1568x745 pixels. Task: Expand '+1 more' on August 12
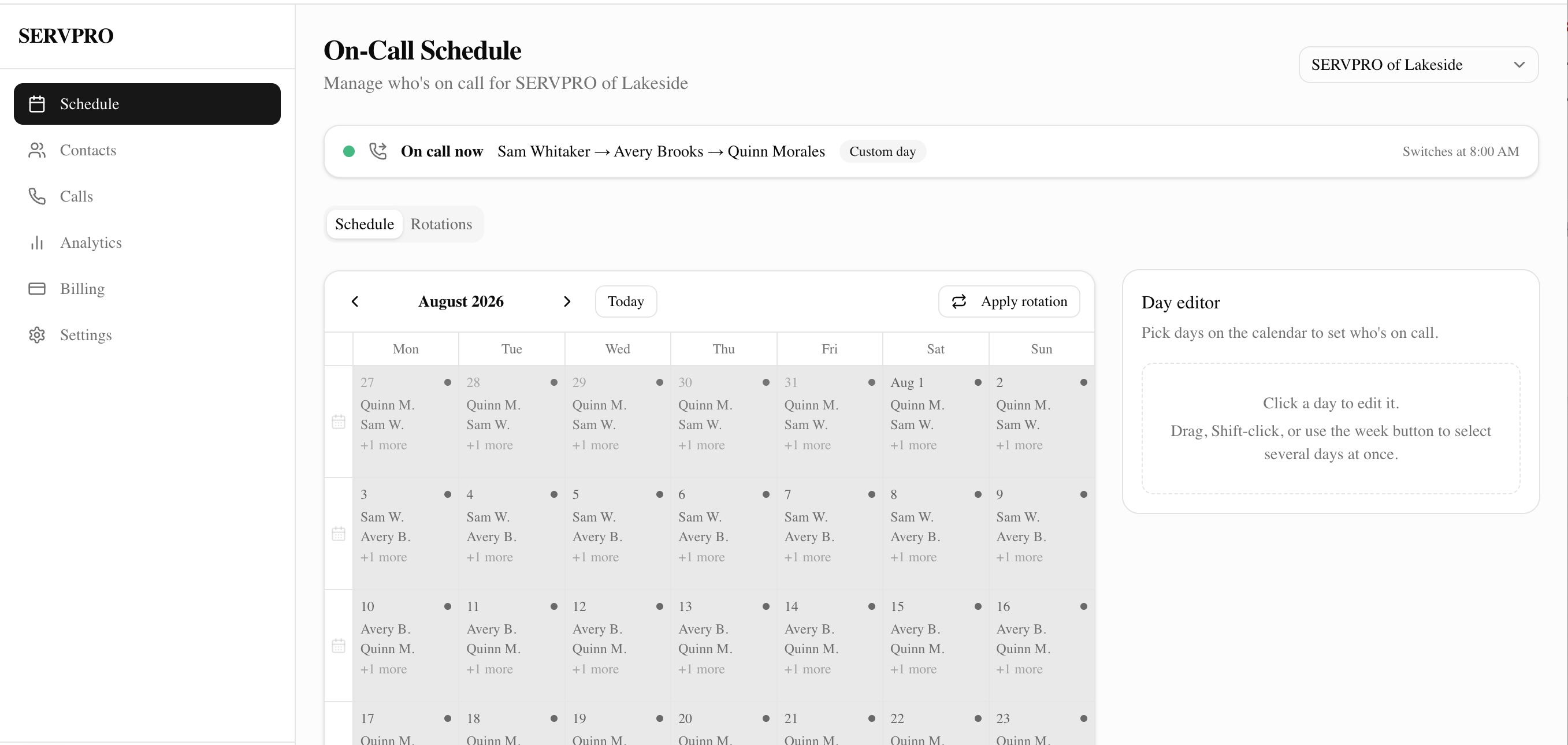click(x=595, y=669)
